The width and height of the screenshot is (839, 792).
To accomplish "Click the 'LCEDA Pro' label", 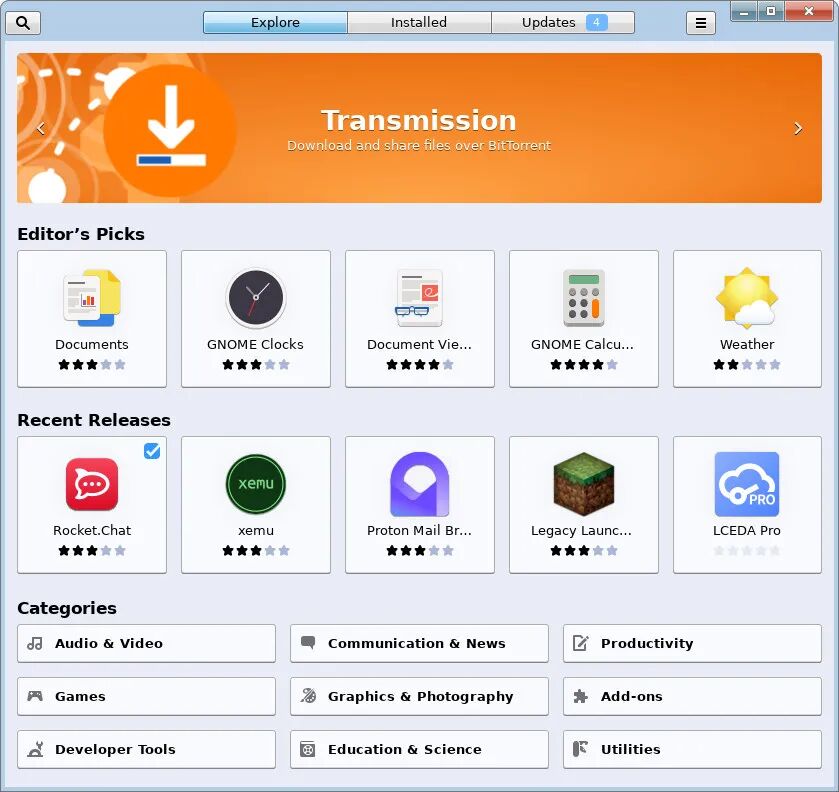I will pyautogui.click(x=747, y=531).
